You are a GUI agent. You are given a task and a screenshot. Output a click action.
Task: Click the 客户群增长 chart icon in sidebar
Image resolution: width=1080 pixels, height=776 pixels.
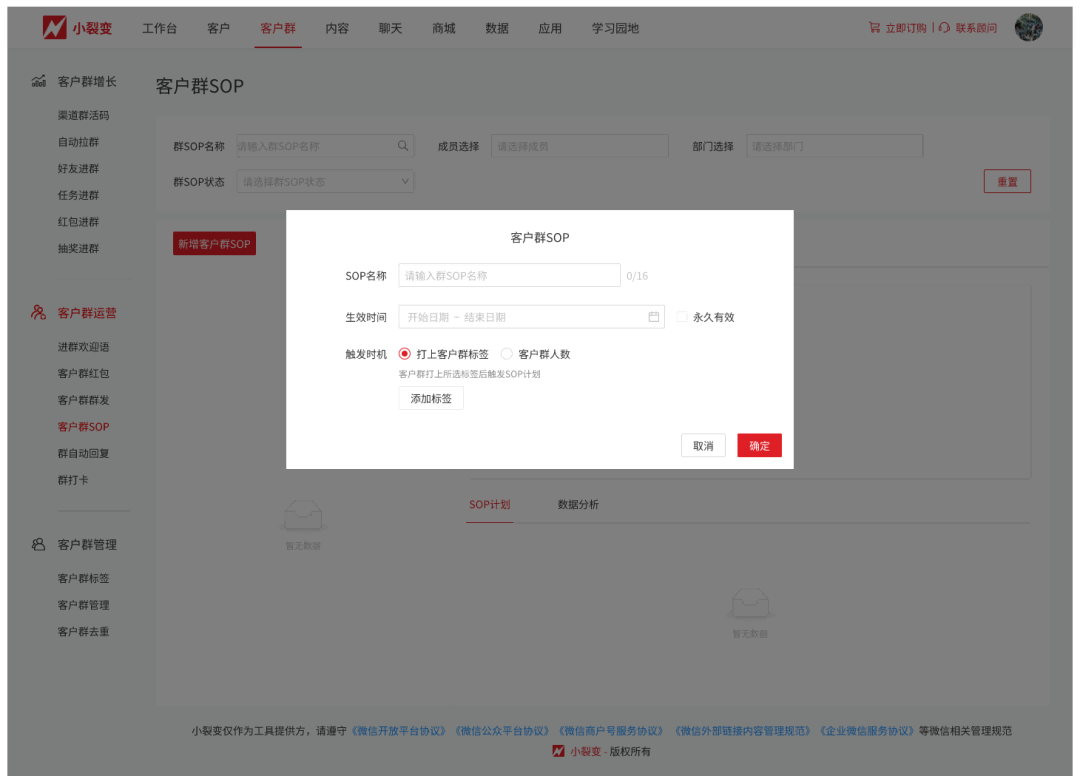(39, 81)
